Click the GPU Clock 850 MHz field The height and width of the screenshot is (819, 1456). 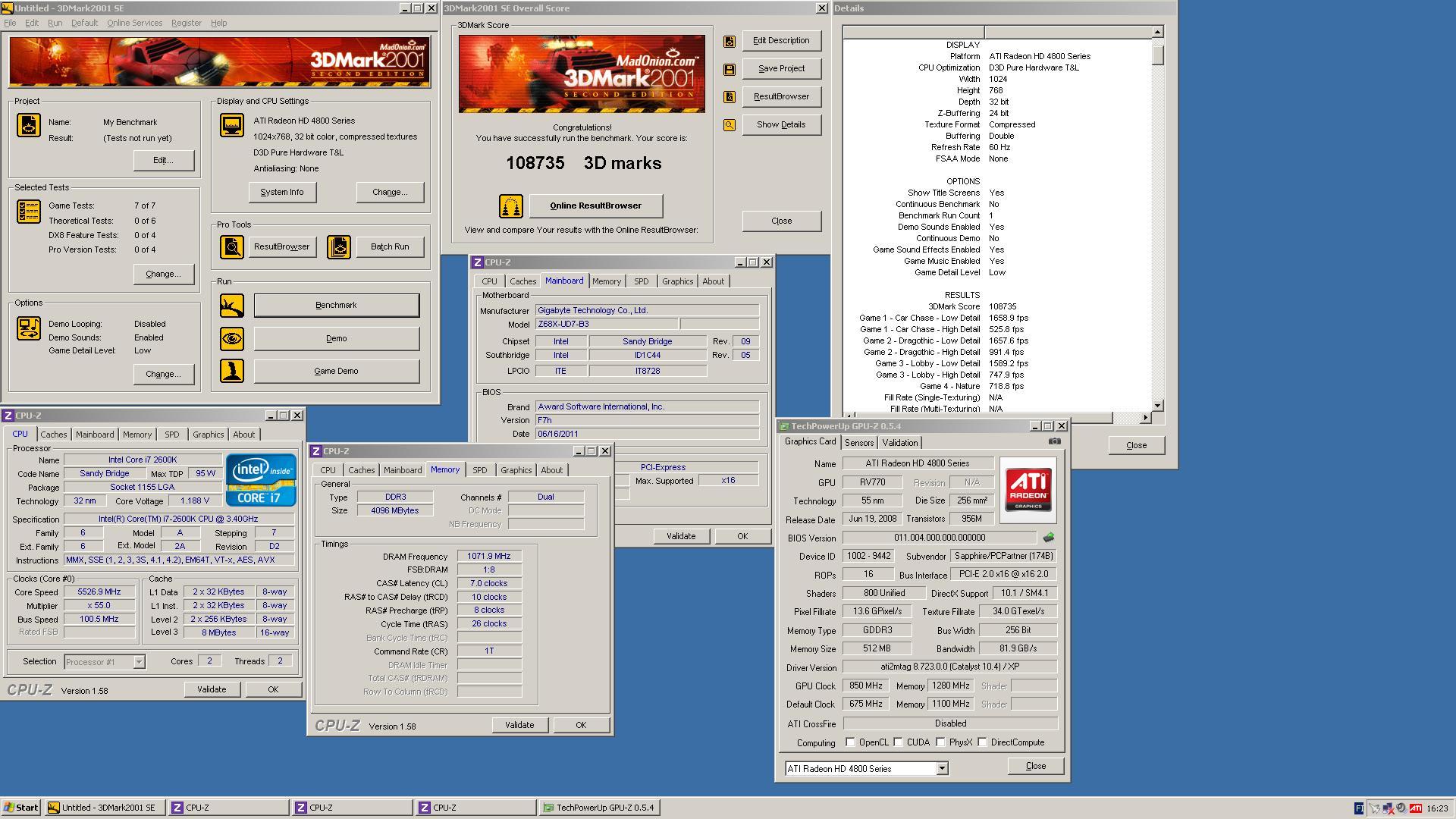pyautogui.click(x=865, y=686)
